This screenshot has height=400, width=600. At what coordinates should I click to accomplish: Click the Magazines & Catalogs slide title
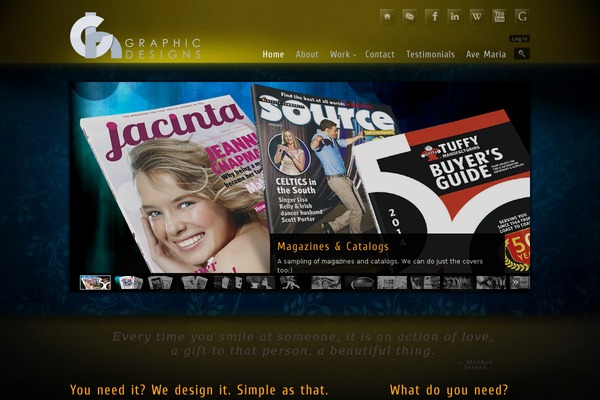(333, 246)
